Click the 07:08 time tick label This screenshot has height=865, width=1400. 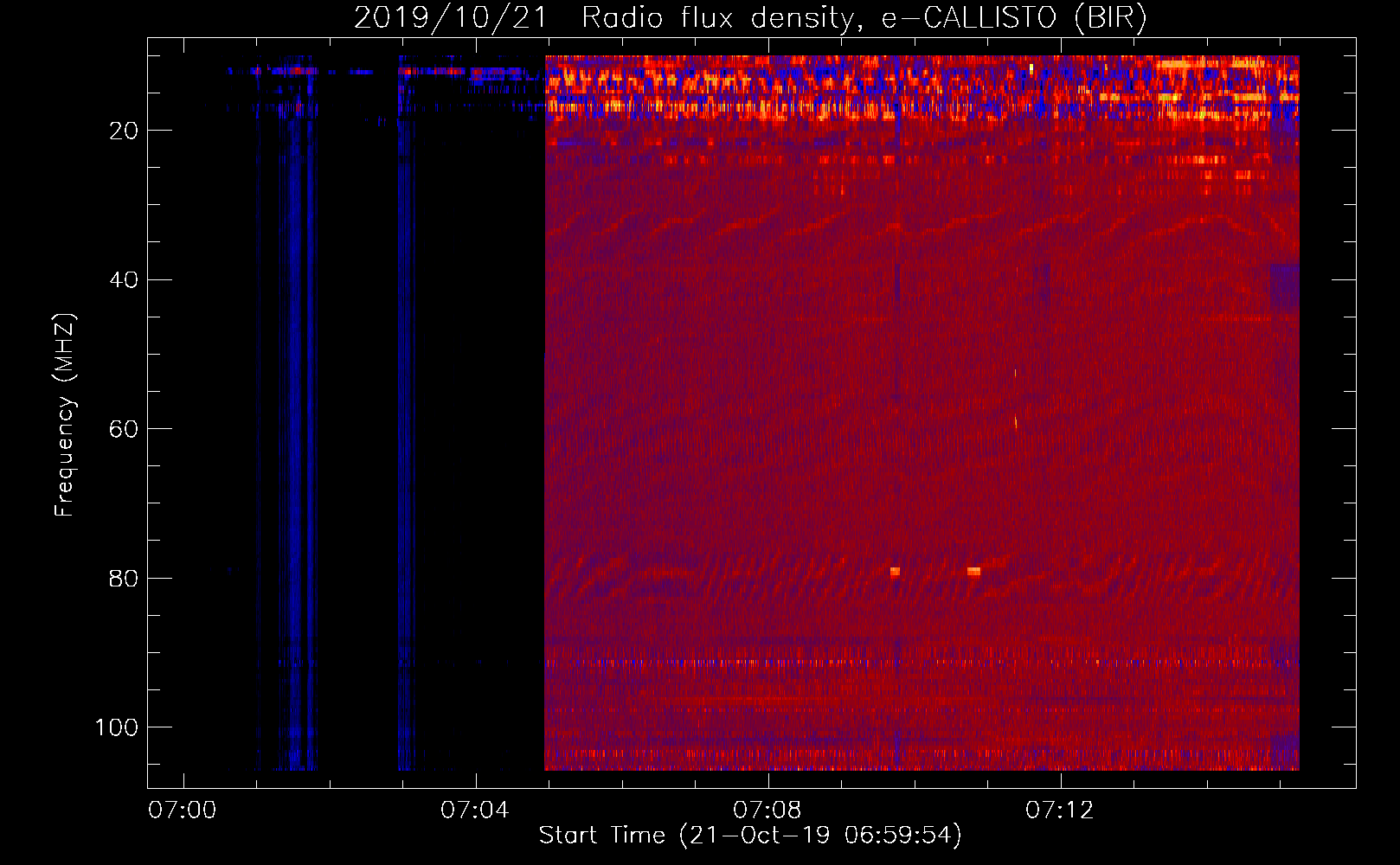(x=767, y=811)
